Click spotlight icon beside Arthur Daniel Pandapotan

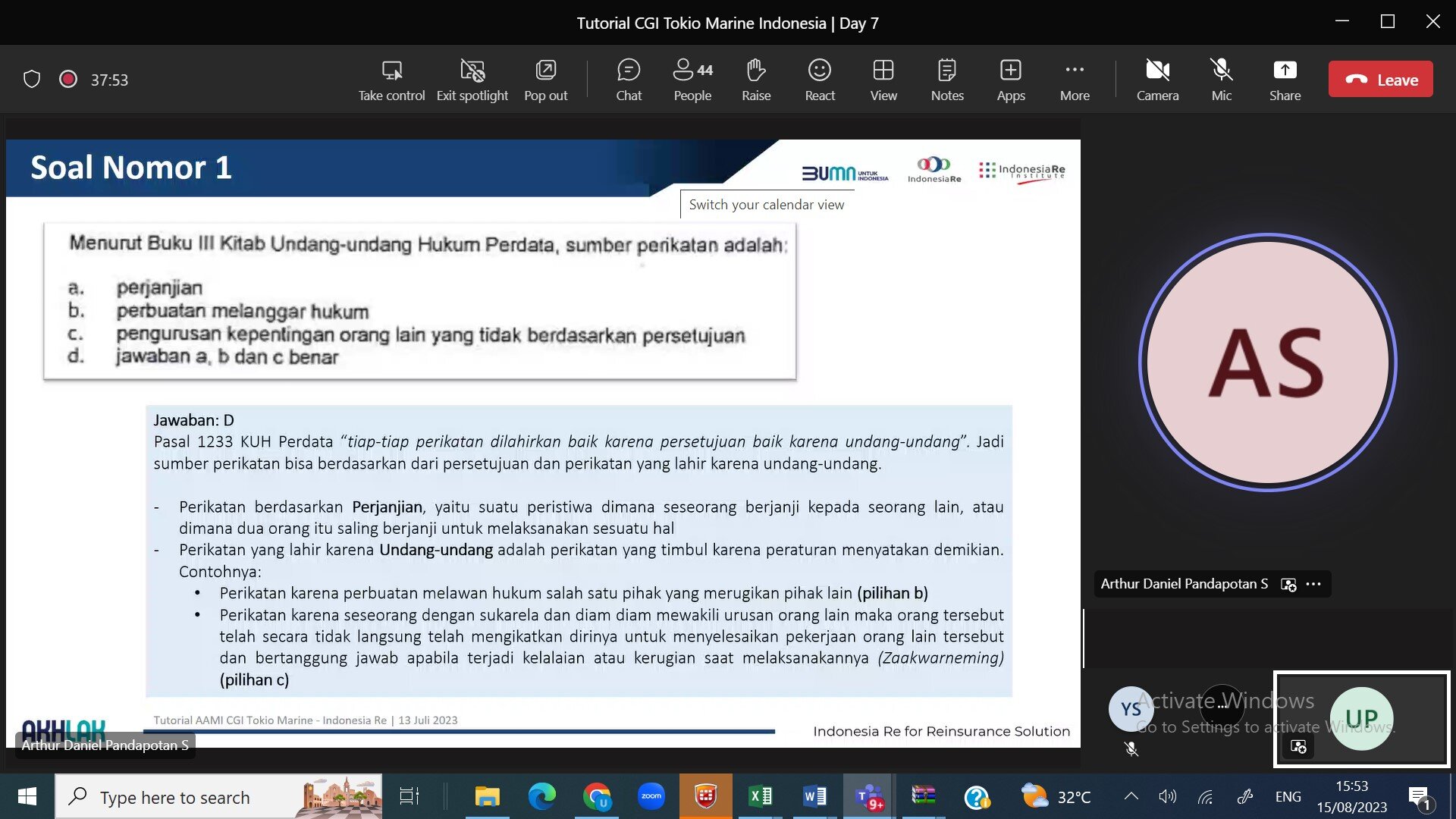(1288, 584)
